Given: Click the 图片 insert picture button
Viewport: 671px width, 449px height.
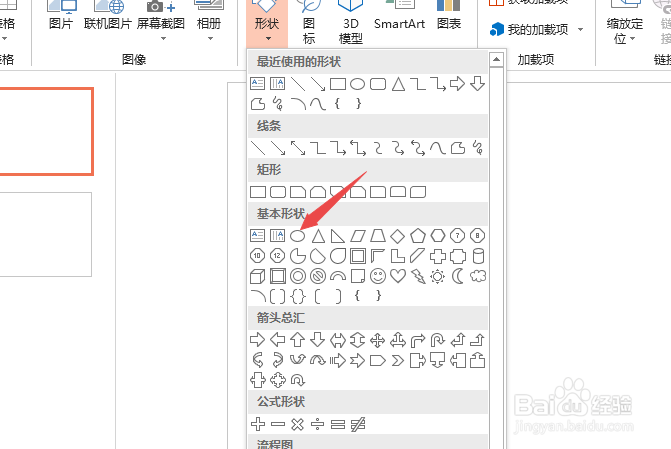Looking at the screenshot, I should (61, 17).
